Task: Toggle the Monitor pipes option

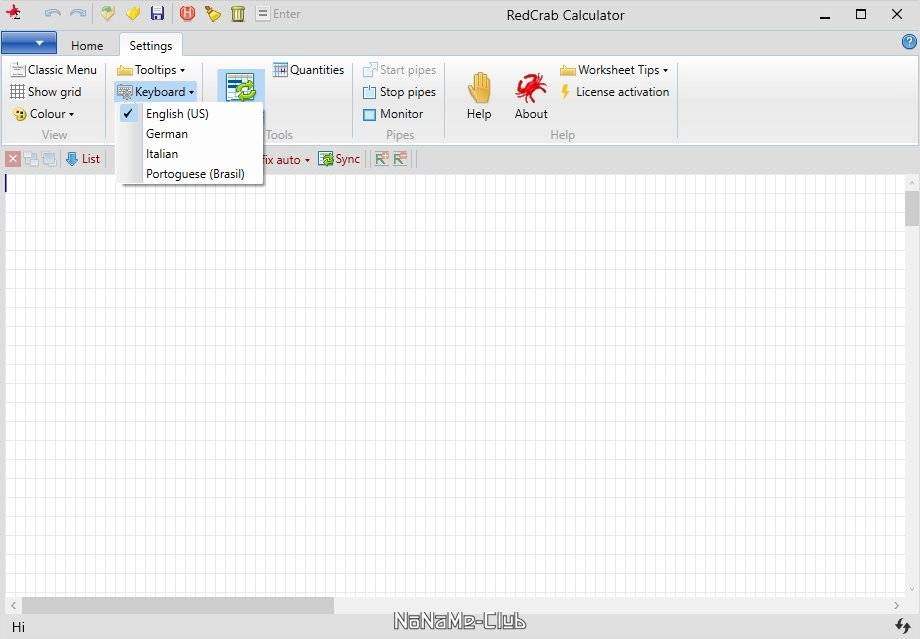Action: click(x=393, y=114)
